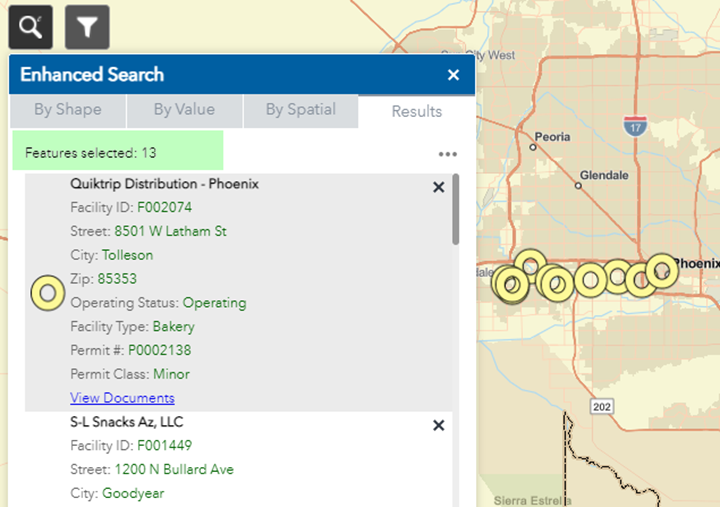Image resolution: width=720 pixels, height=507 pixels.
Task: Click the yellow facility marker nearest the Phoenix label
Action: 662,271
